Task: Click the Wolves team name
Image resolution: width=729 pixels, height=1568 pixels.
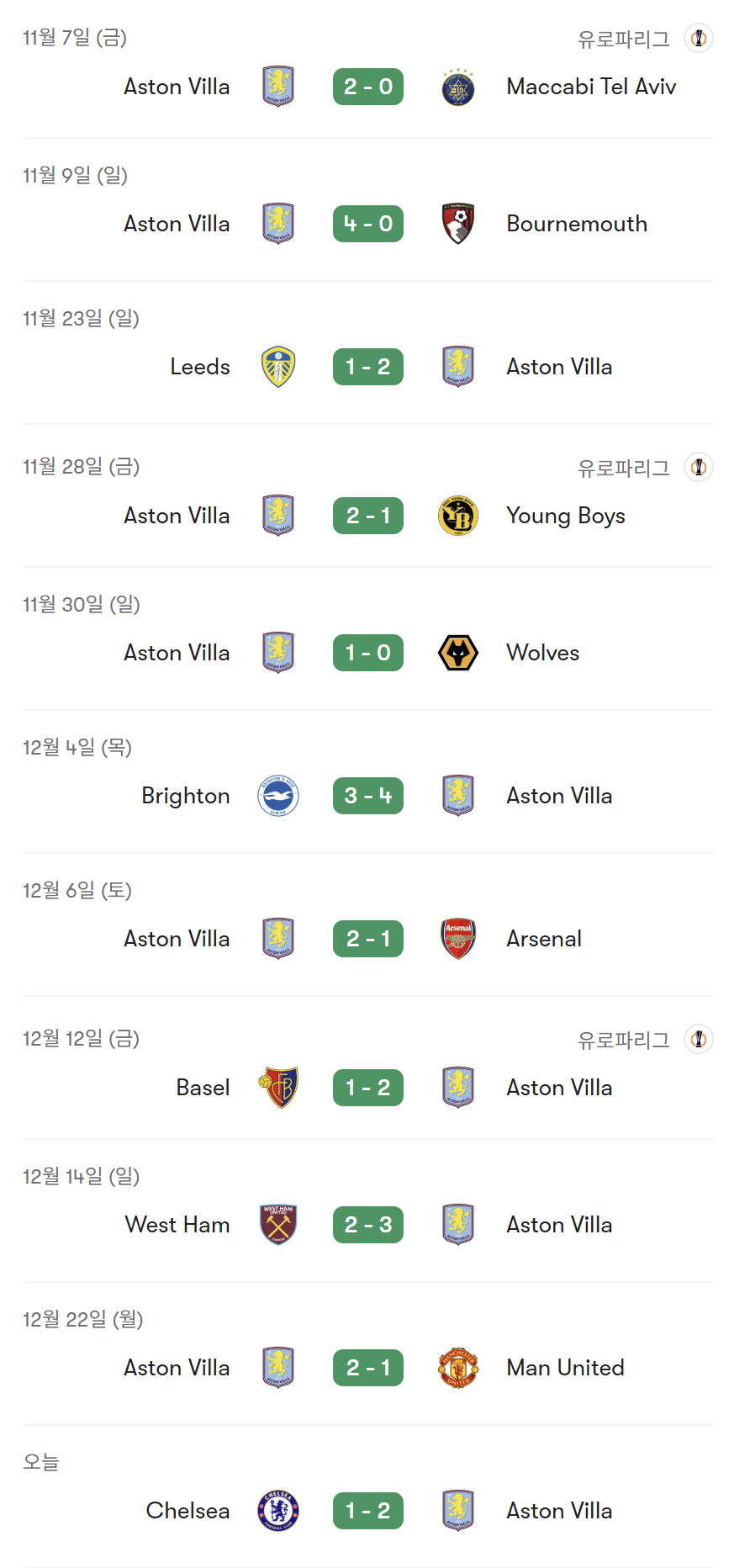Action: pyautogui.click(x=542, y=653)
